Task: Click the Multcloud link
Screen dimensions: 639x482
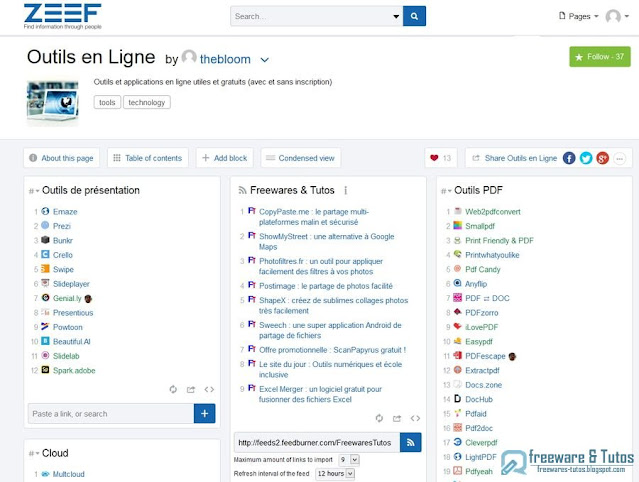Action: [x=68, y=474]
